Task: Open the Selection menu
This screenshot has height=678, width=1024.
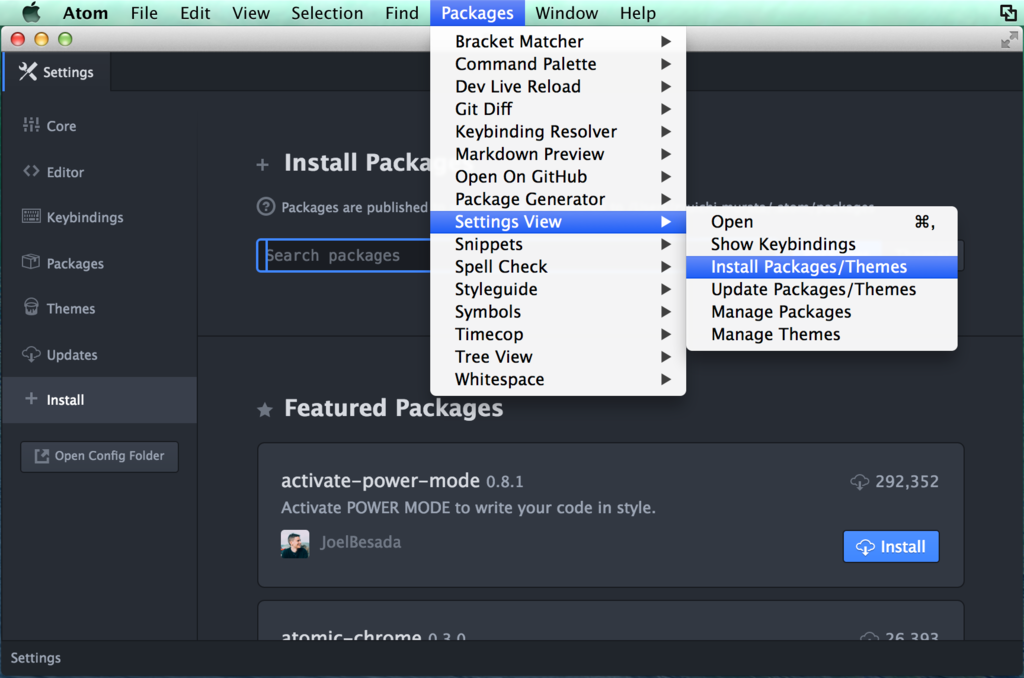Action: point(327,13)
